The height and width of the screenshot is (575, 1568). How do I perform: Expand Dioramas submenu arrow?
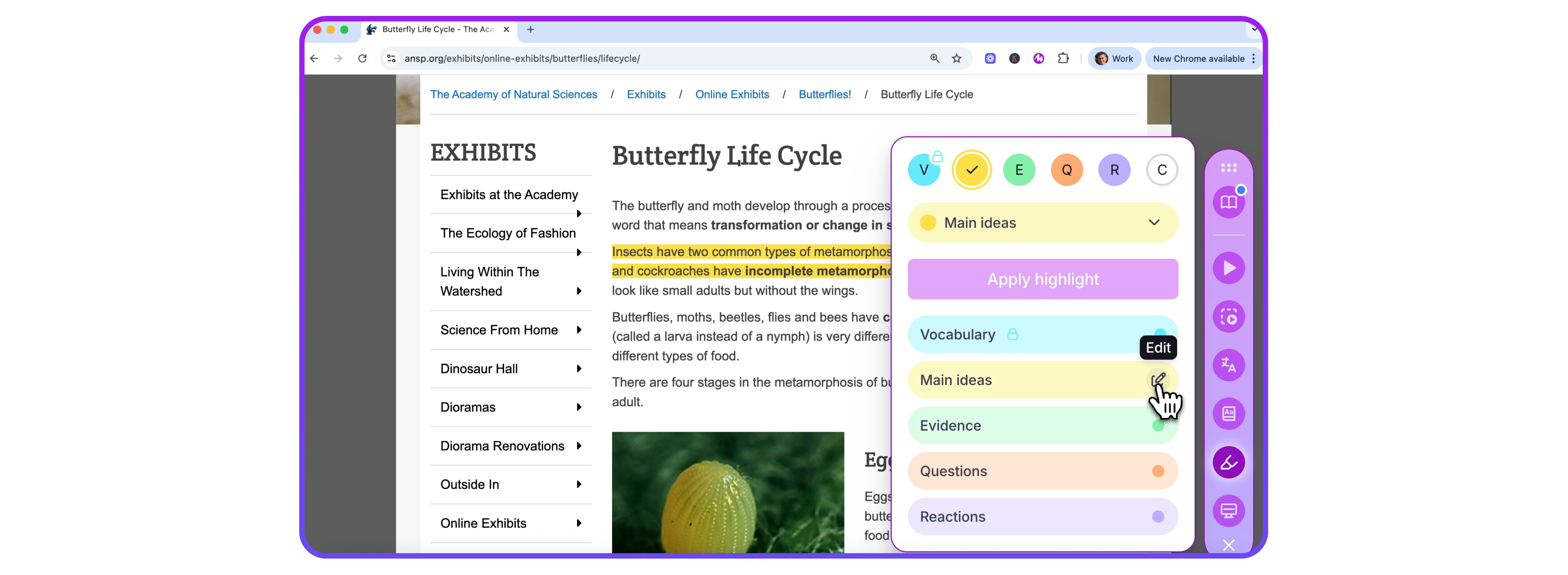click(x=579, y=407)
